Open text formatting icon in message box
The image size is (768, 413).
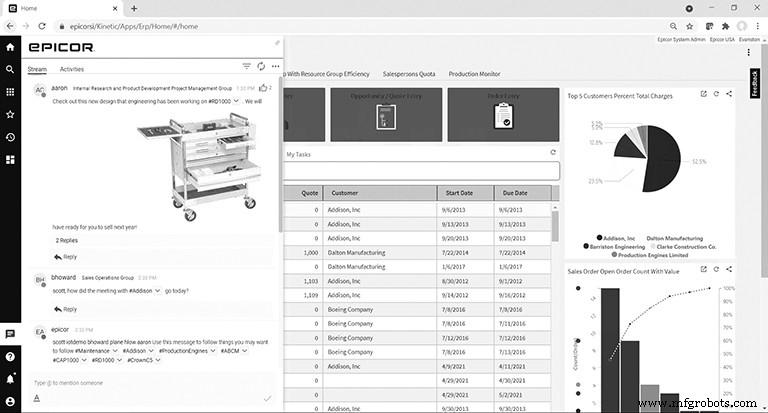click(37, 398)
